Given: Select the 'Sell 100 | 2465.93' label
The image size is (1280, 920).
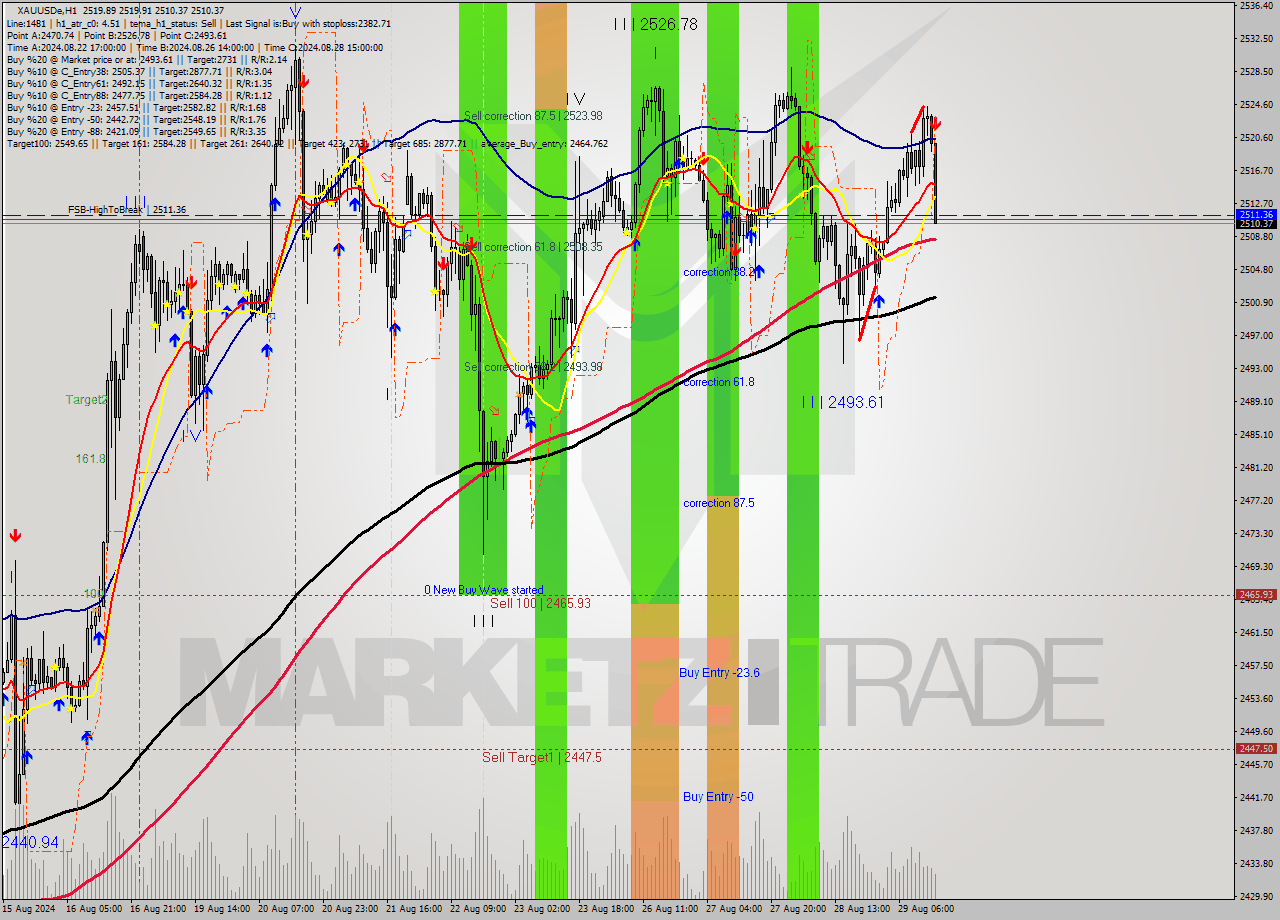Looking at the screenshot, I should click(540, 603).
